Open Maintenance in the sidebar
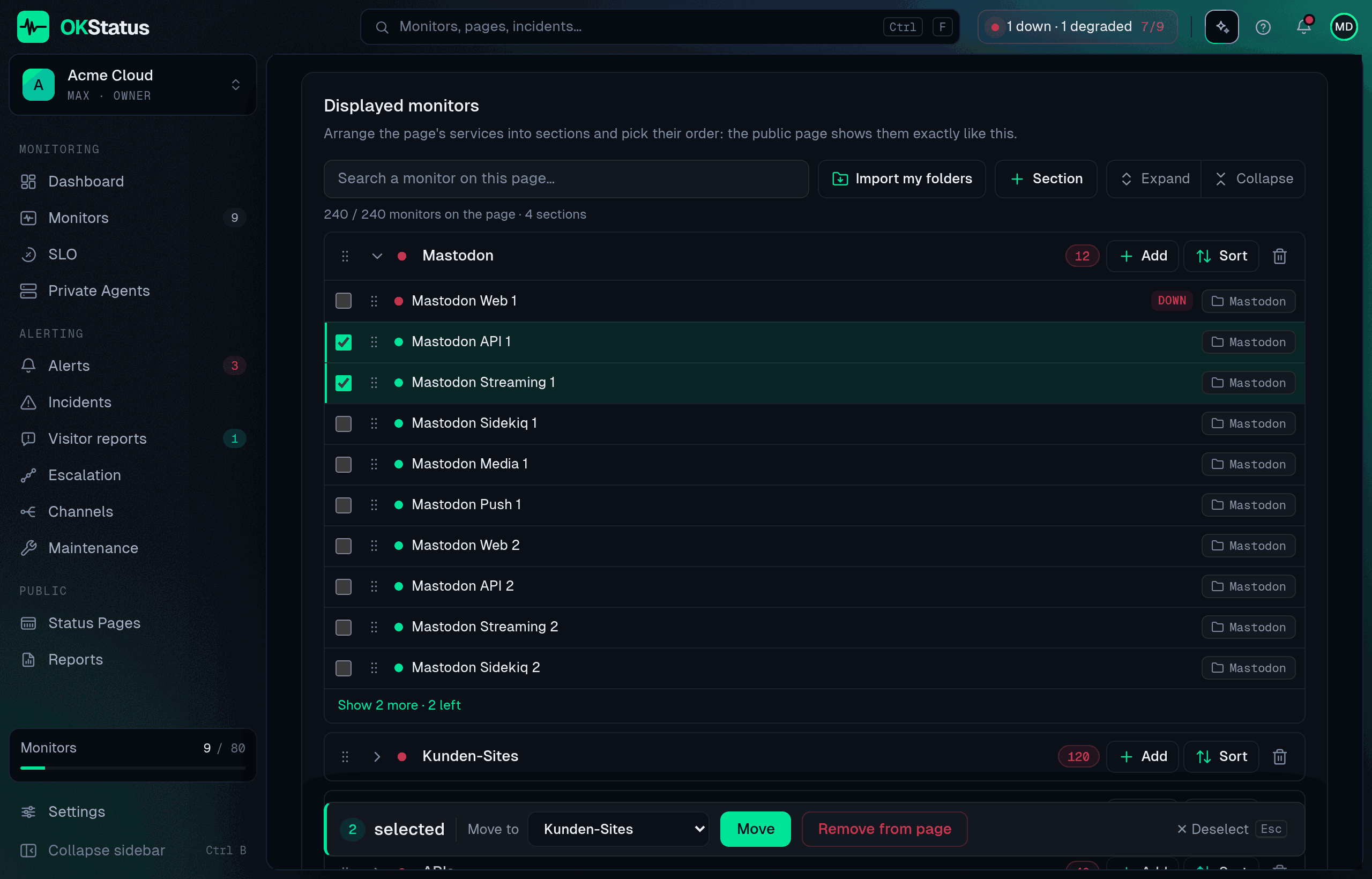This screenshot has width=1372, height=879. click(132, 548)
